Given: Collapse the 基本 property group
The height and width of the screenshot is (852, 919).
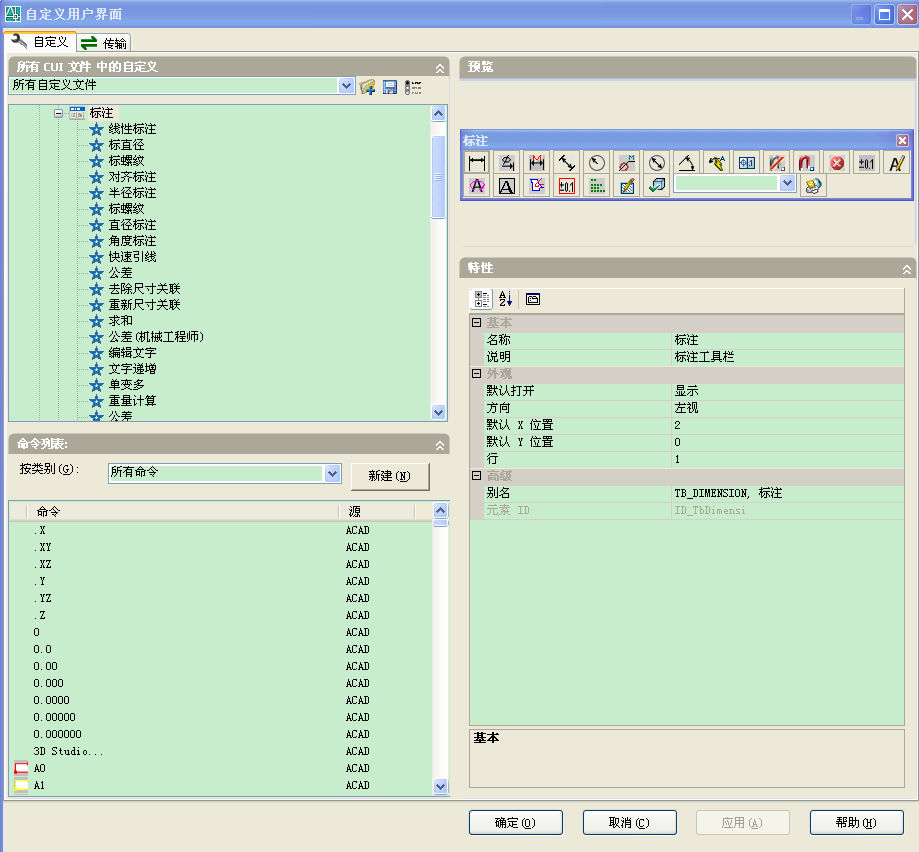Looking at the screenshot, I should [476, 322].
